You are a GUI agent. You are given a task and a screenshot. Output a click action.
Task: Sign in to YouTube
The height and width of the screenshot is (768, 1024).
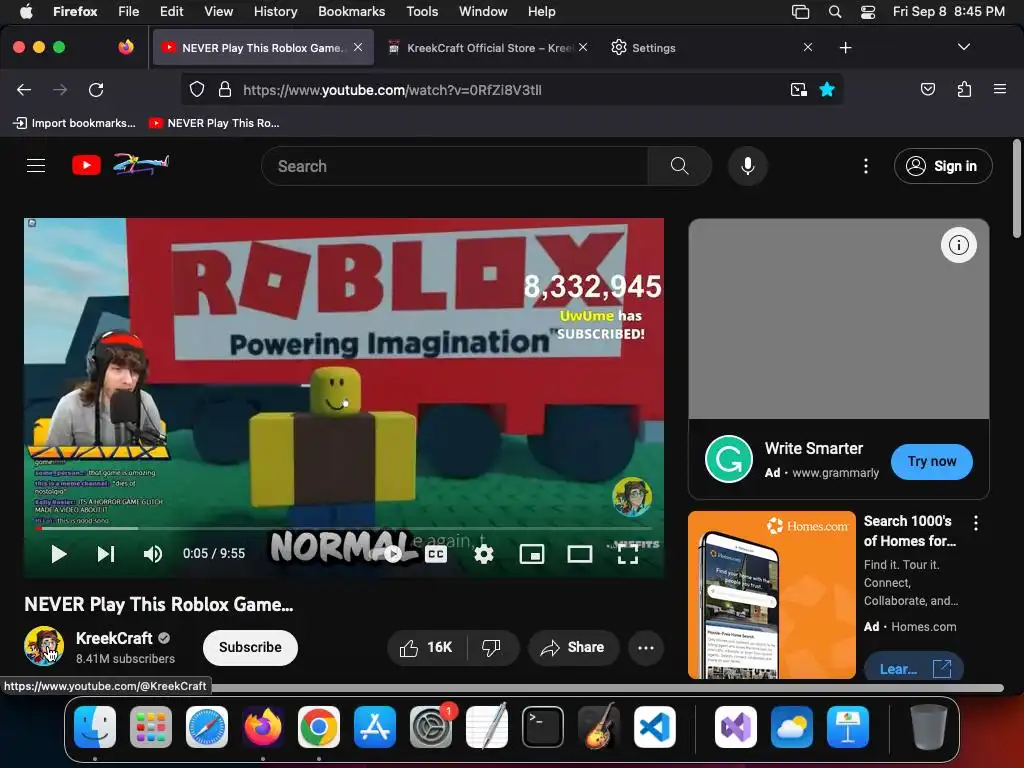tap(943, 166)
